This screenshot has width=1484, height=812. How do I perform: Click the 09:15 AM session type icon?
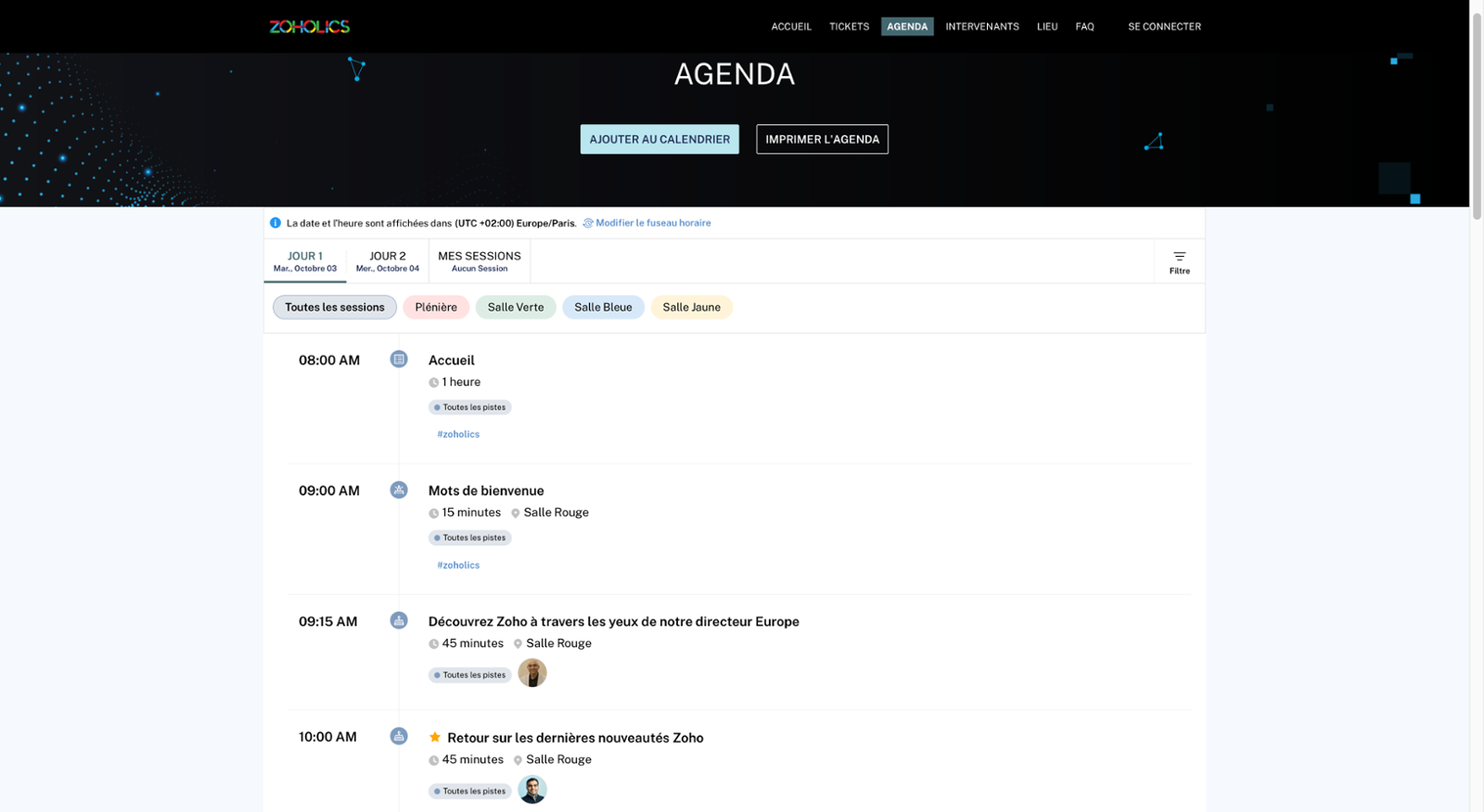click(x=399, y=621)
